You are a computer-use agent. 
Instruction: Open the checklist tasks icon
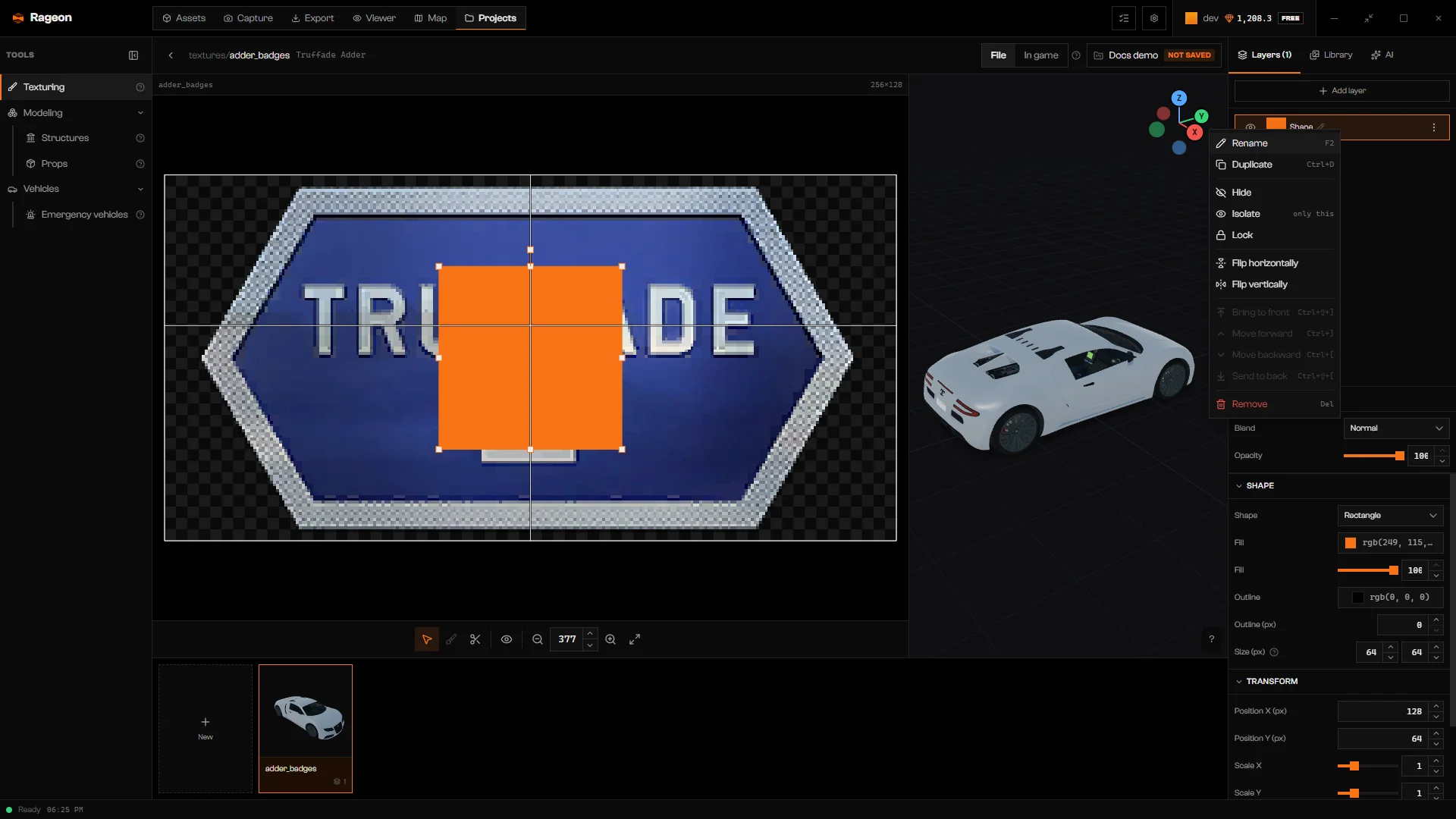[1124, 18]
